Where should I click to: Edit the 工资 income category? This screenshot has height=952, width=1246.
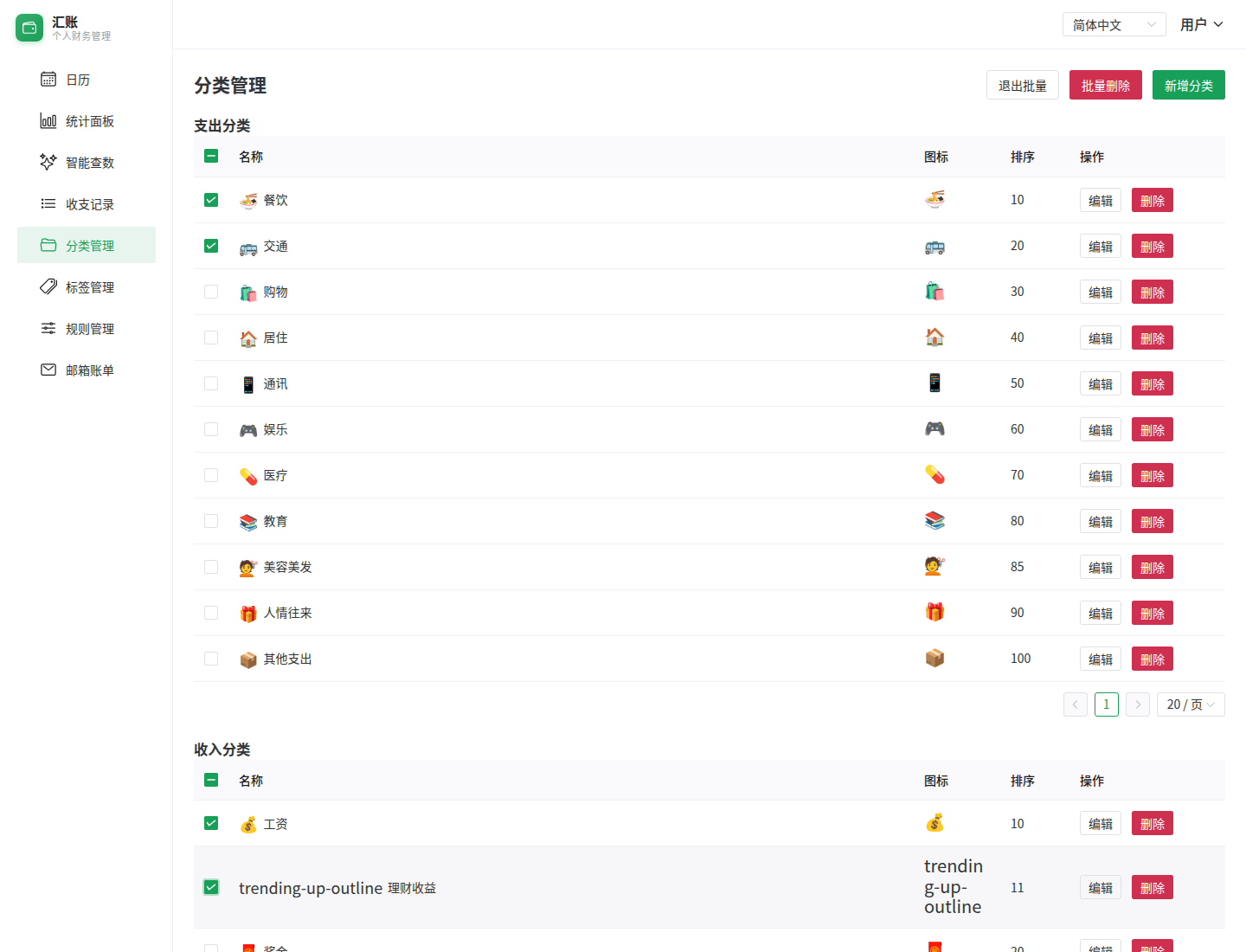tap(1101, 823)
